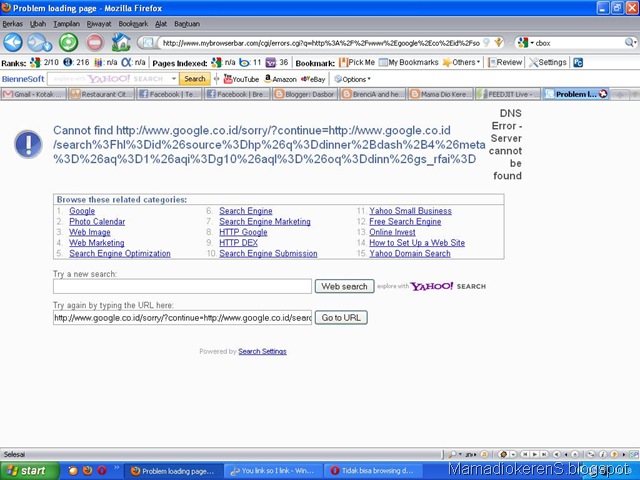Screen dimensions: 640x480
Task: Switch to the Mama Dio Kere tab
Action: (441, 94)
